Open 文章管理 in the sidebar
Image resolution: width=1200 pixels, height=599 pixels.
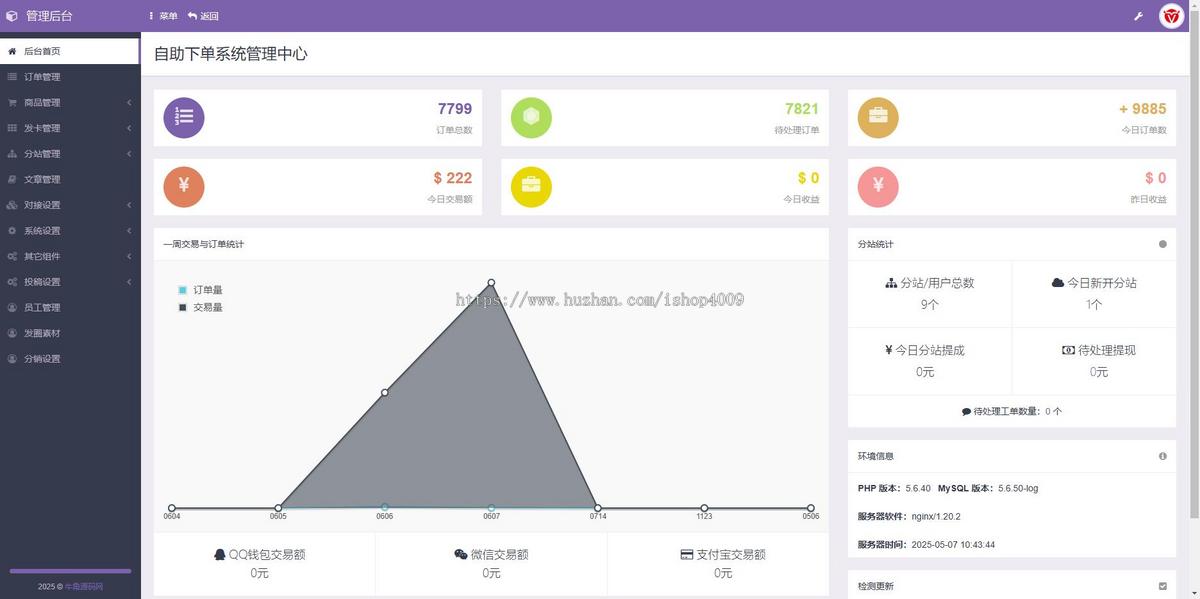[70, 179]
